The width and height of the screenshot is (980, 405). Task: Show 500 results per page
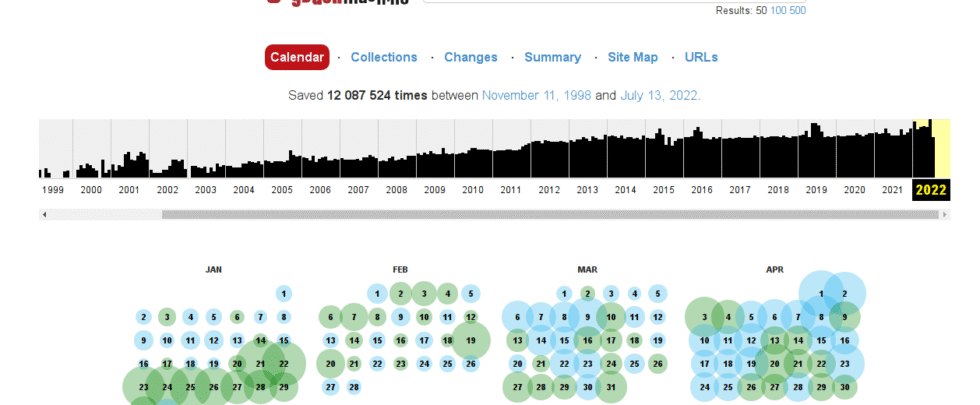pyautogui.click(x=797, y=10)
